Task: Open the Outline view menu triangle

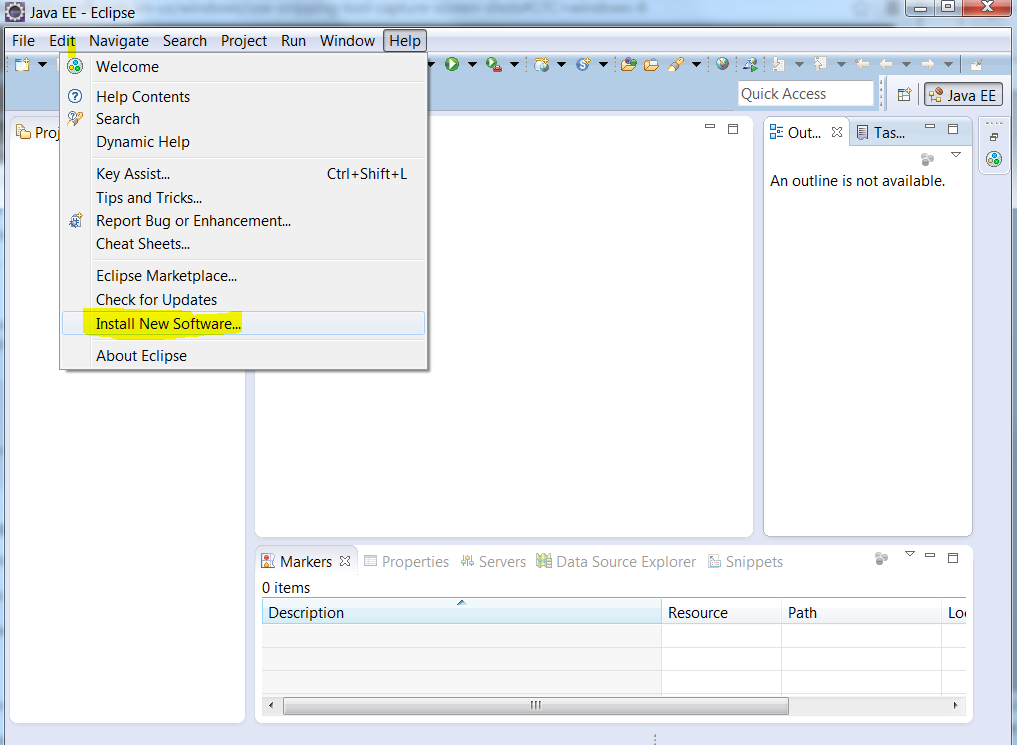Action: click(x=955, y=155)
